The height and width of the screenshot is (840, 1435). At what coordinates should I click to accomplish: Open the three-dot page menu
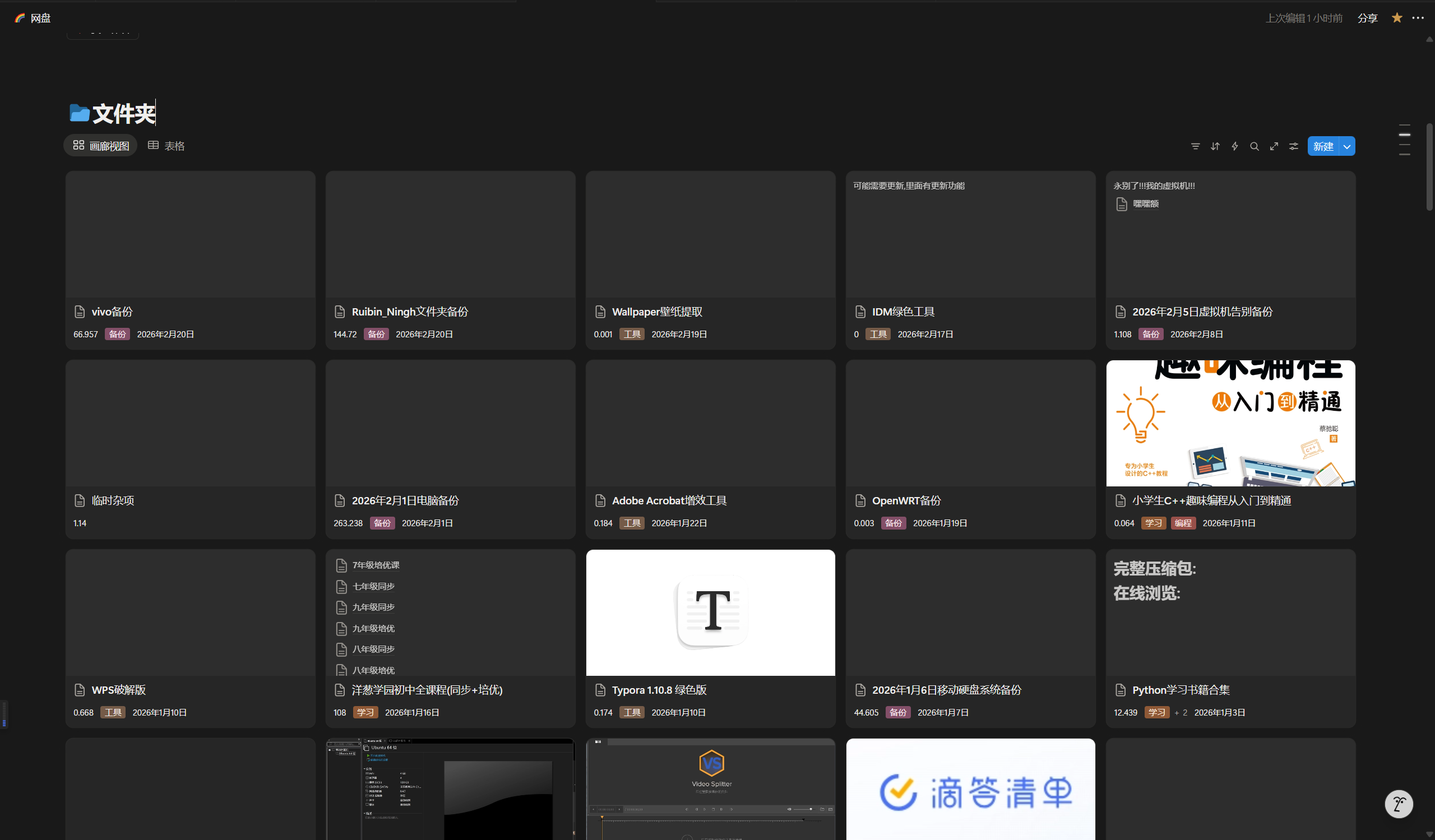[1418, 18]
